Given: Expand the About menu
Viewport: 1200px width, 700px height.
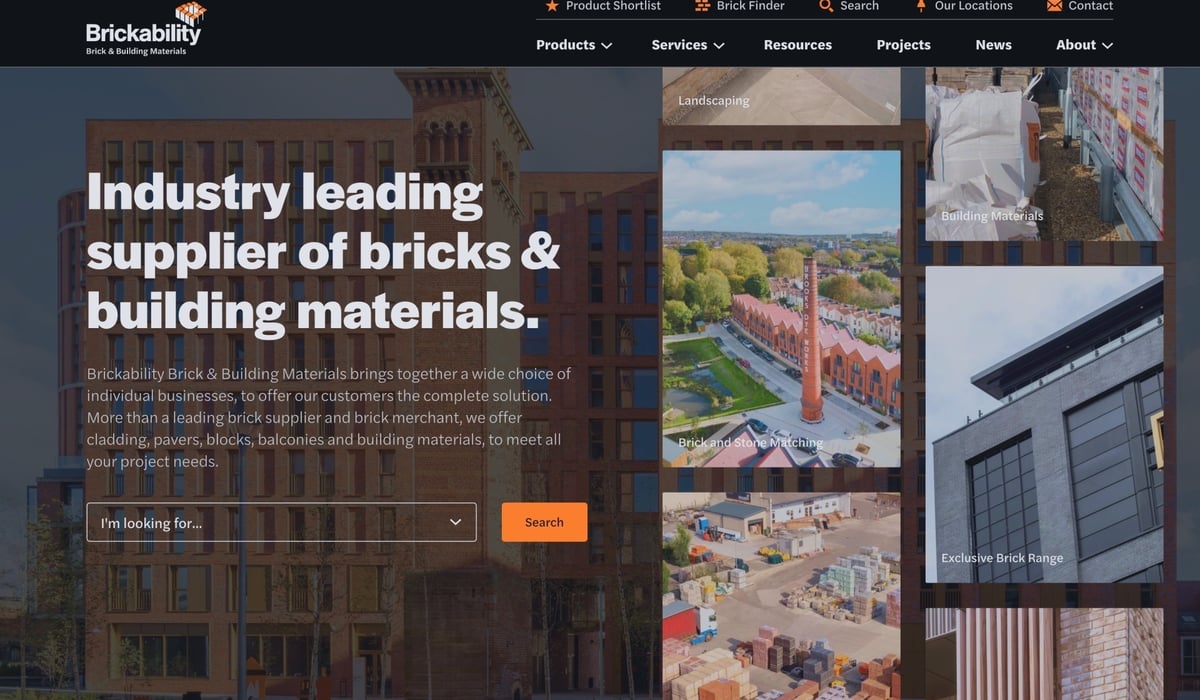Looking at the screenshot, I should (x=1084, y=45).
